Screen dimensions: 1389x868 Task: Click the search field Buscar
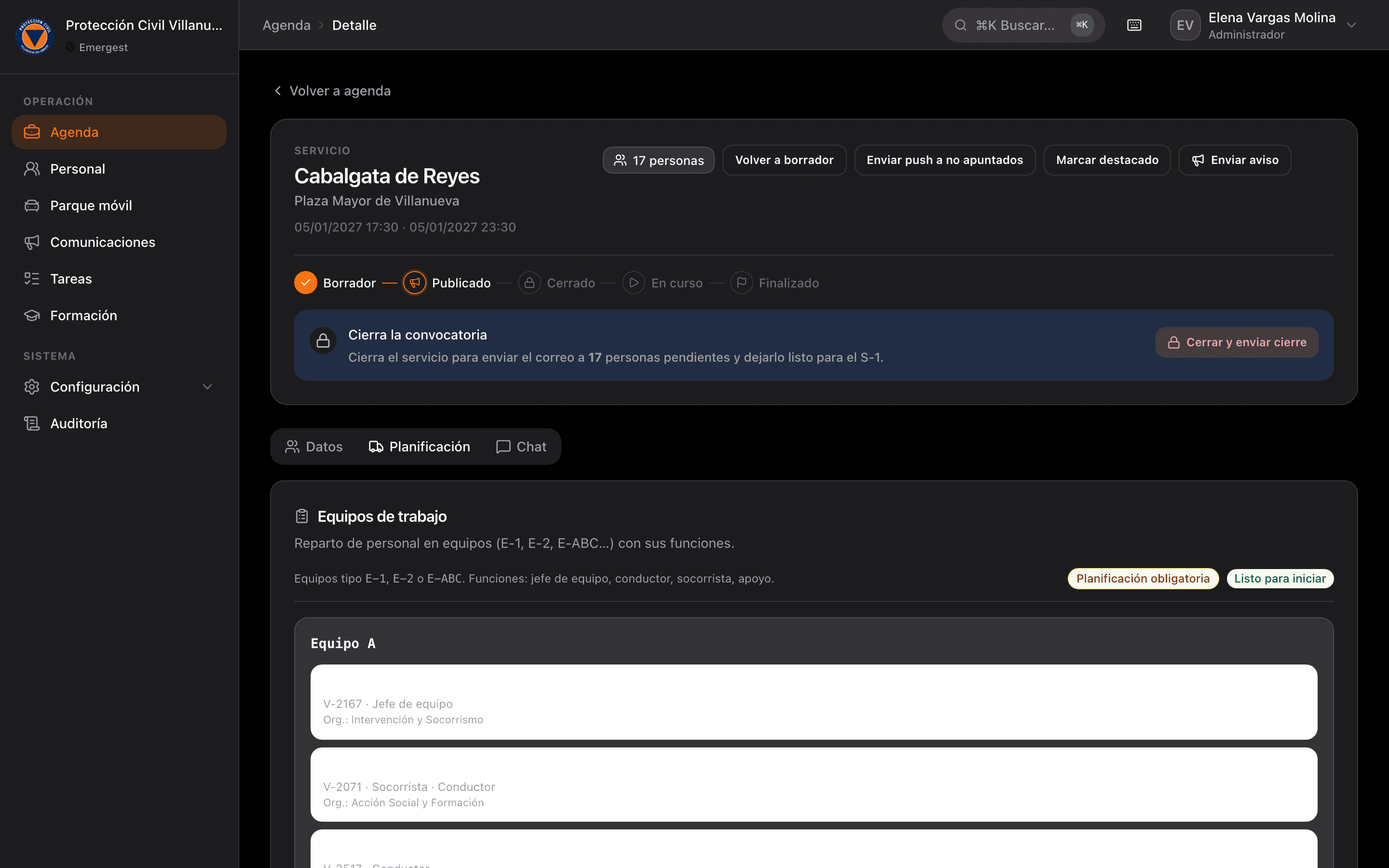click(1023, 25)
